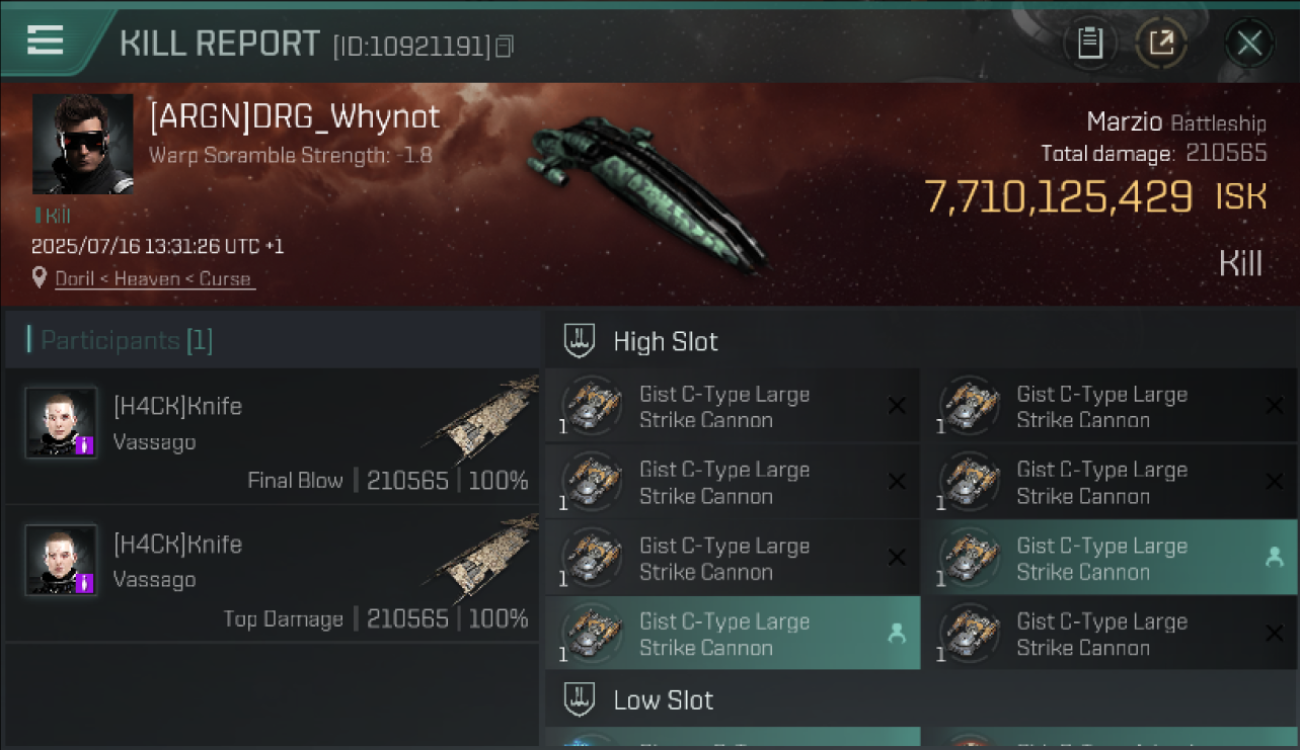
Task: Copy the kill report ID
Action: pyautogui.click(x=505, y=46)
